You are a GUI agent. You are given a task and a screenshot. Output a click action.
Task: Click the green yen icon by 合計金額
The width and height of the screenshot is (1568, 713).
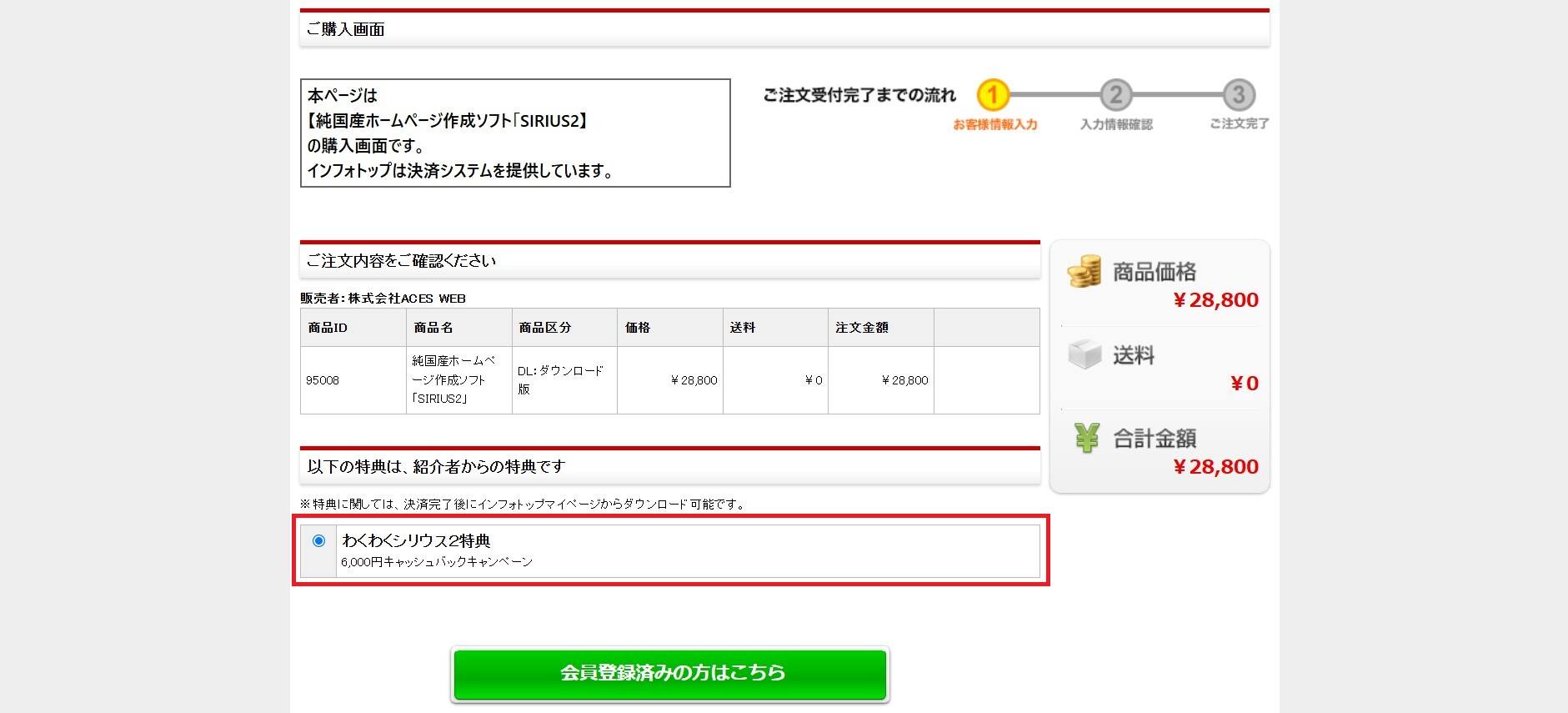[x=1086, y=438]
